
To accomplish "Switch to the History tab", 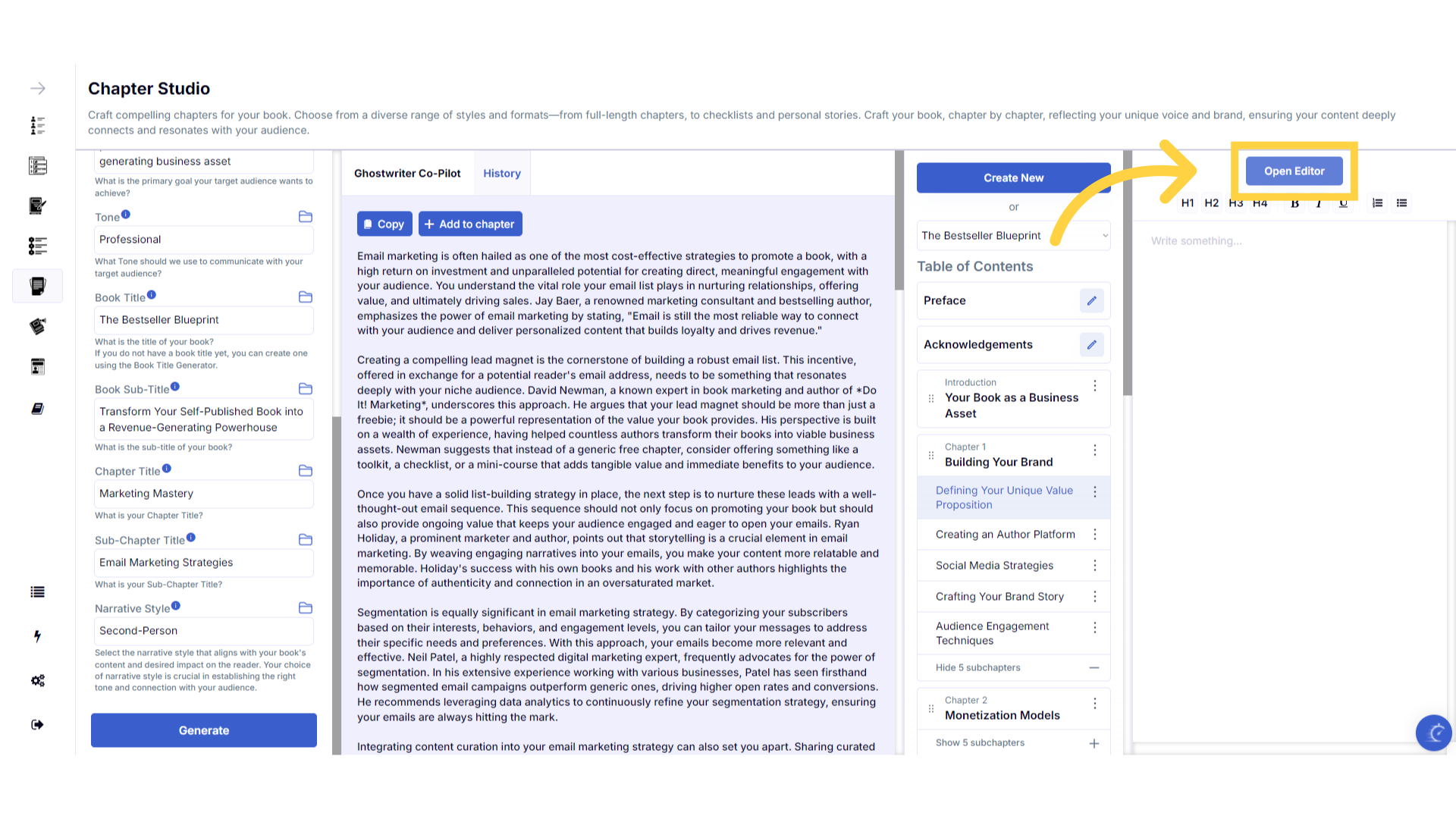I will coord(502,174).
